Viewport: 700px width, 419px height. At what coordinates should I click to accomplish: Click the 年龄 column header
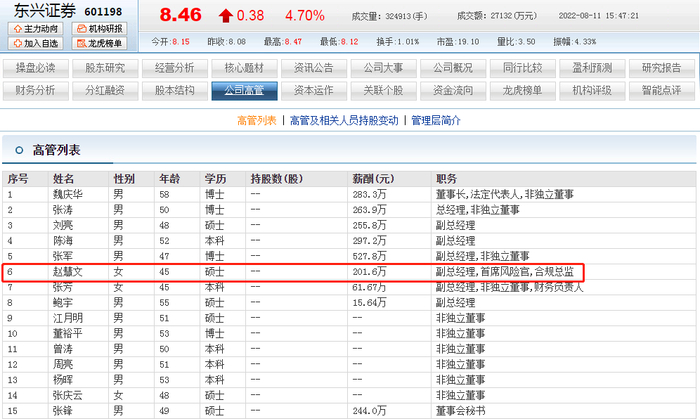(170, 179)
